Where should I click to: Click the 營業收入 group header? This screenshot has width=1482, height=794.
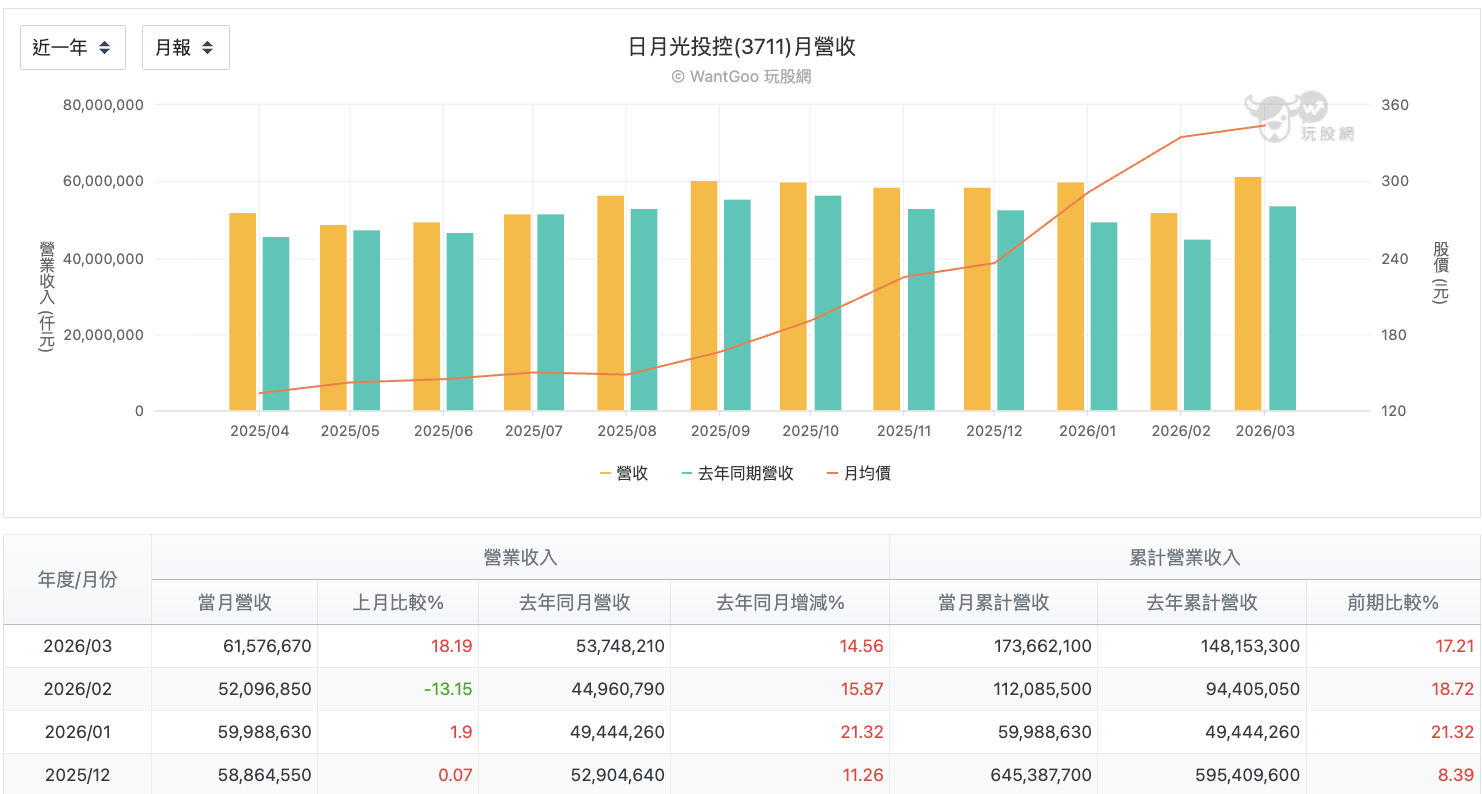point(520,558)
